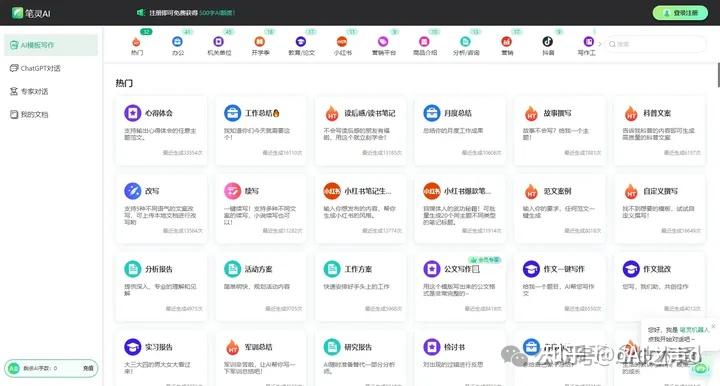
Task: Switch to the 热门 category tab
Action: (x=136, y=45)
